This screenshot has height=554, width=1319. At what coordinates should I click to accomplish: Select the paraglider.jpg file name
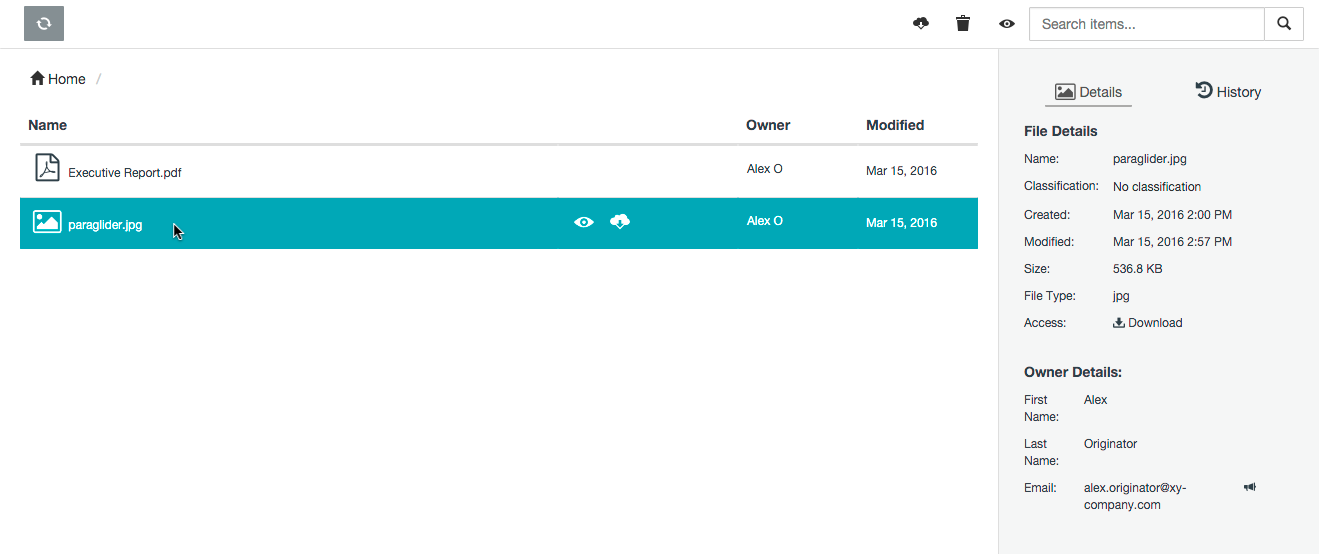coord(105,225)
